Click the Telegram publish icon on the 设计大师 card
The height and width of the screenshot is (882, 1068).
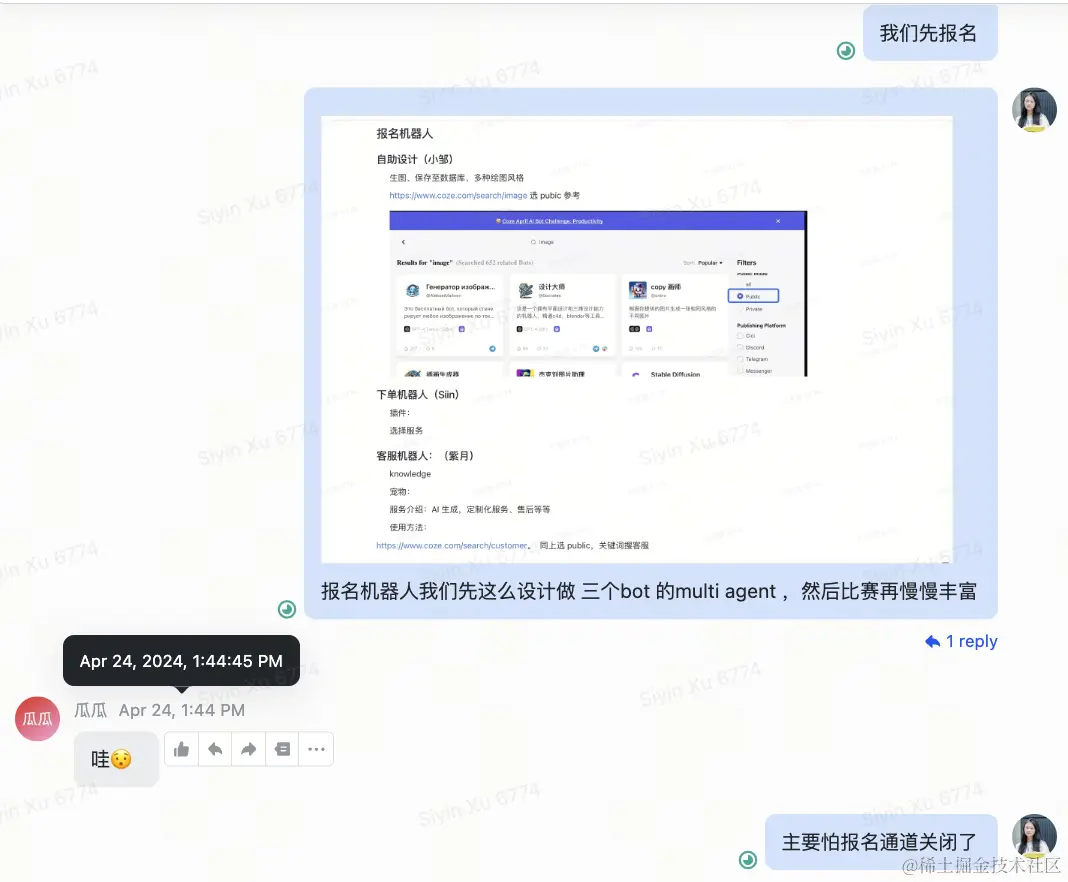pyautogui.click(x=595, y=349)
